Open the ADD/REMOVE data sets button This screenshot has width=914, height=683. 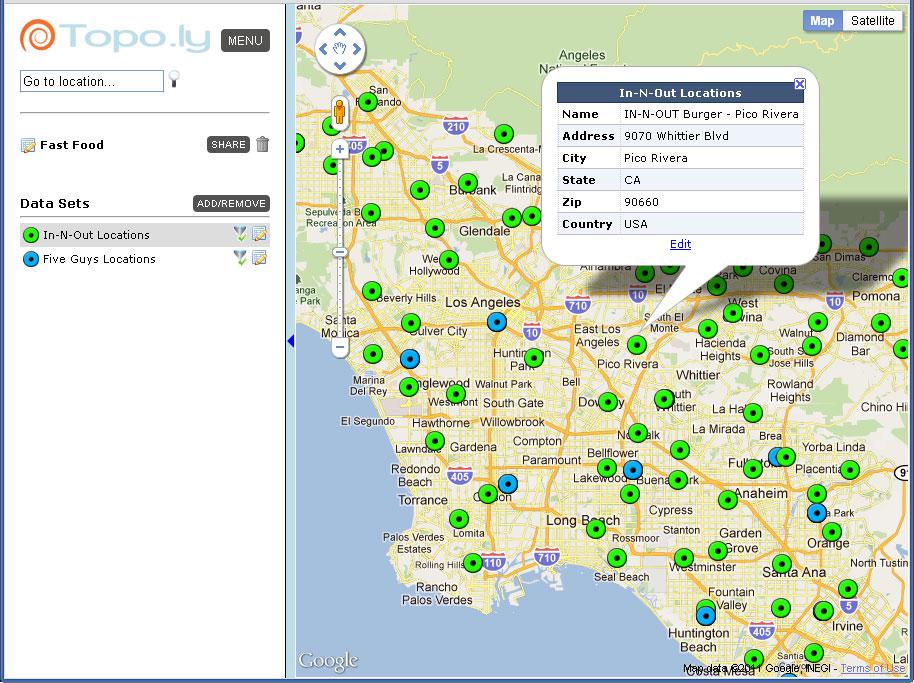(231, 203)
